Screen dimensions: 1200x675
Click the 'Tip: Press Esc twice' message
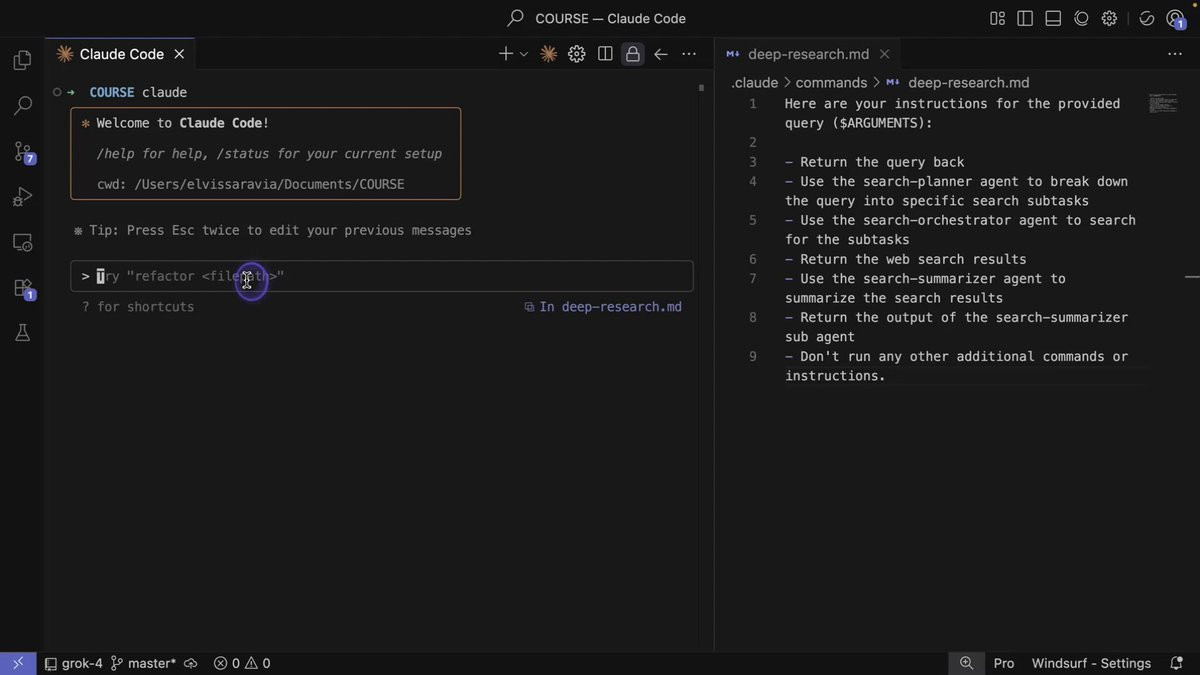coord(273,230)
